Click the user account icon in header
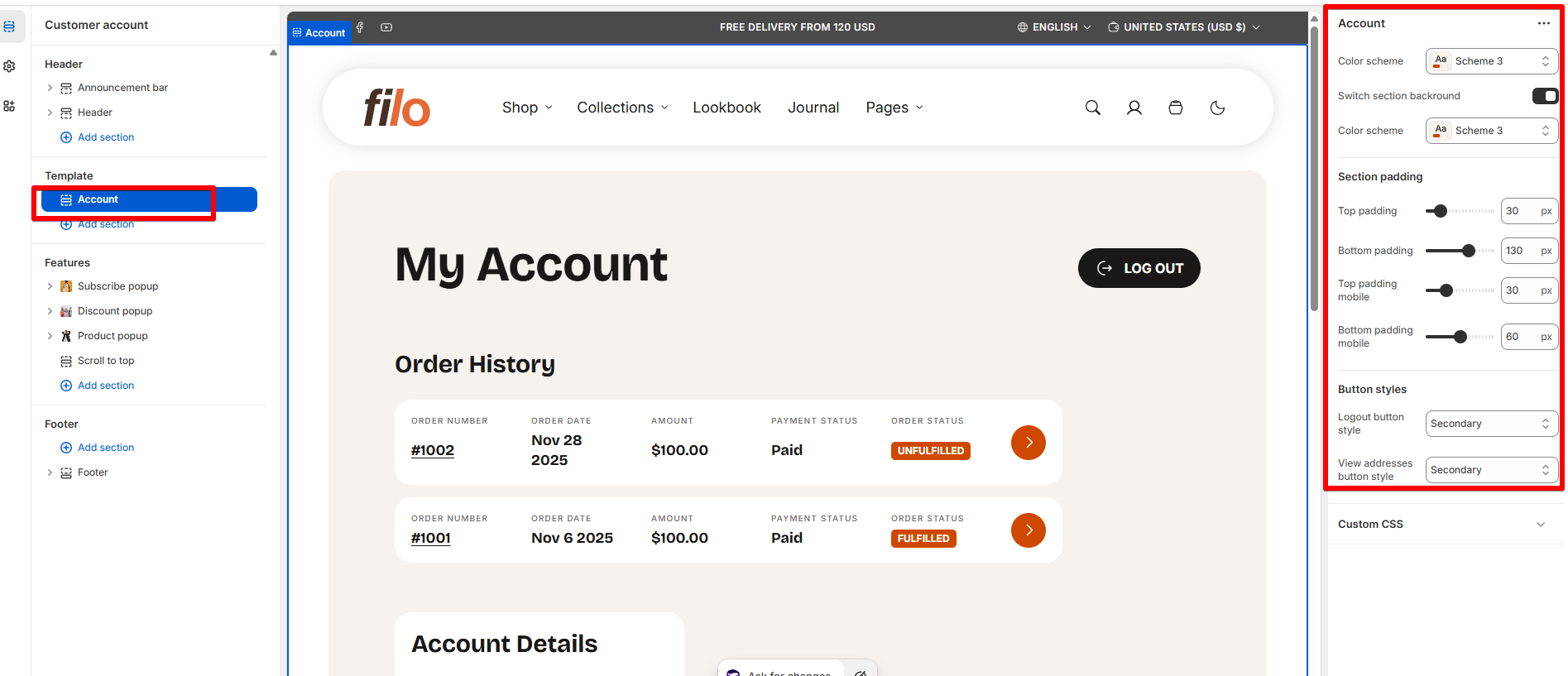Image resolution: width=1568 pixels, height=676 pixels. (1134, 108)
